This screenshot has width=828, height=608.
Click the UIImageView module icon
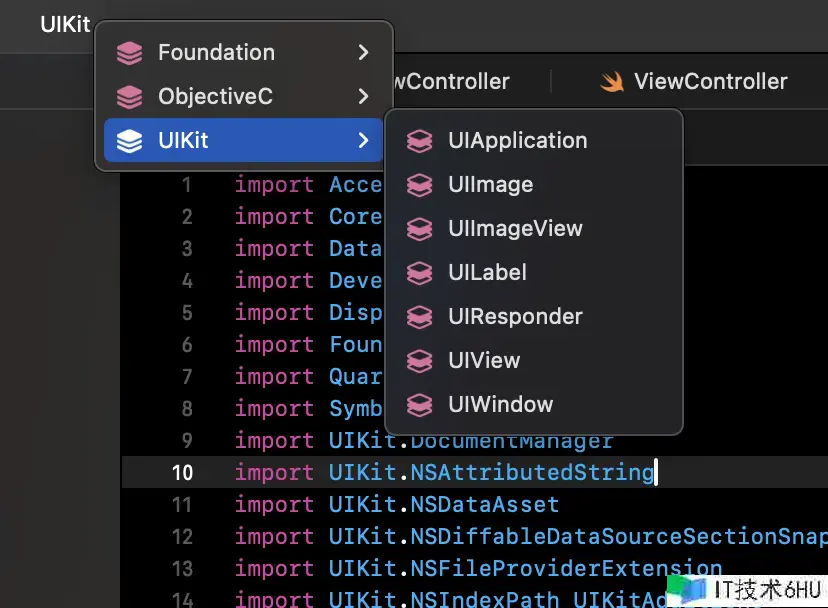(420, 229)
